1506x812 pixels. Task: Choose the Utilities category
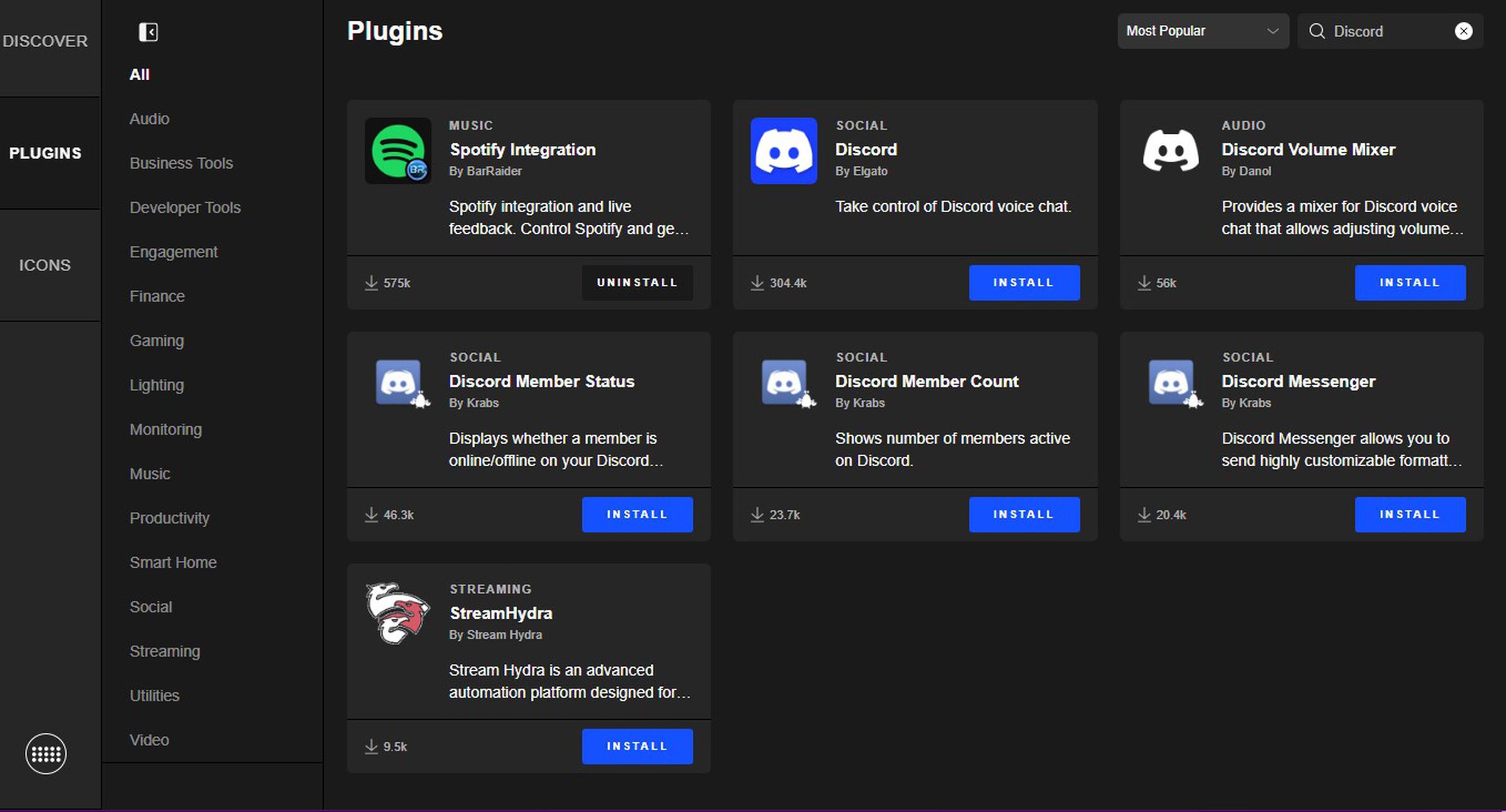click(154, 696)
